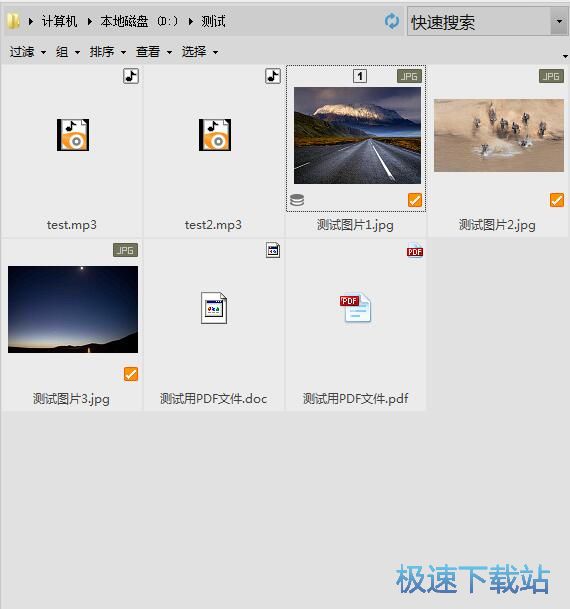Uncheck the orange checkbox on 测试图片3.jpg

[x=131, y=374]
